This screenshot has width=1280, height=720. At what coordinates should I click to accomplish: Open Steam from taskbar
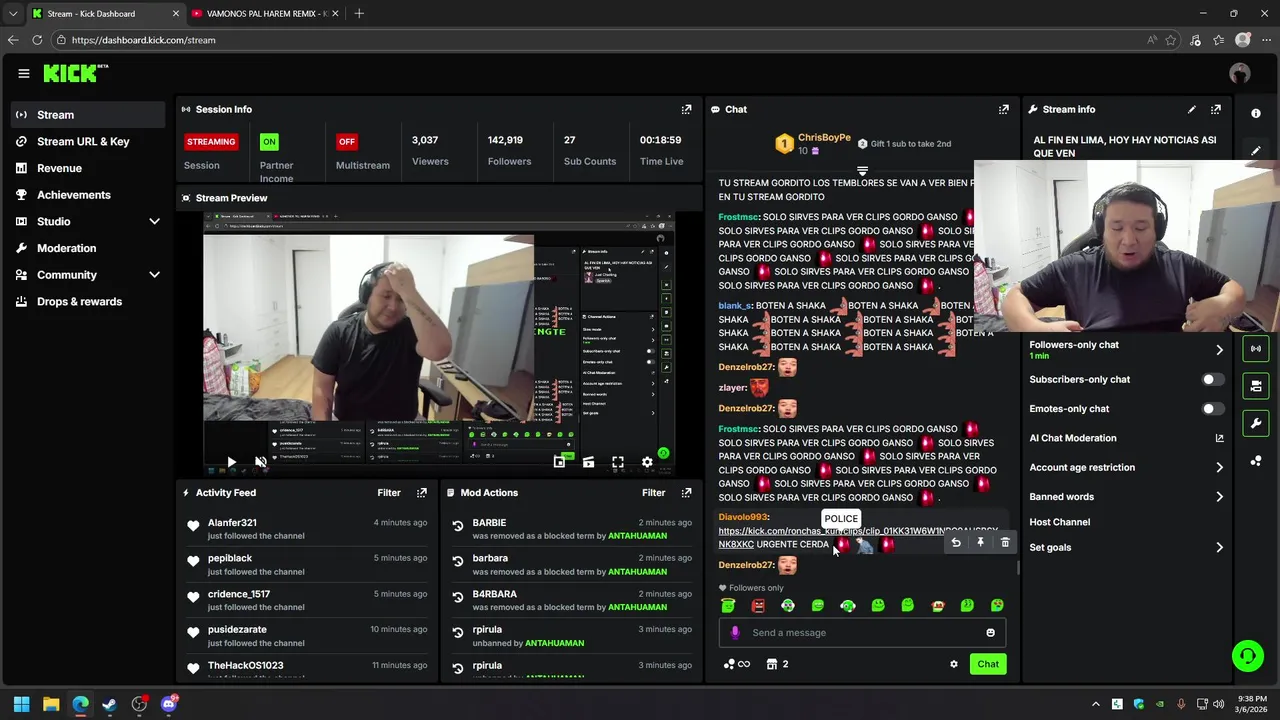109,704
